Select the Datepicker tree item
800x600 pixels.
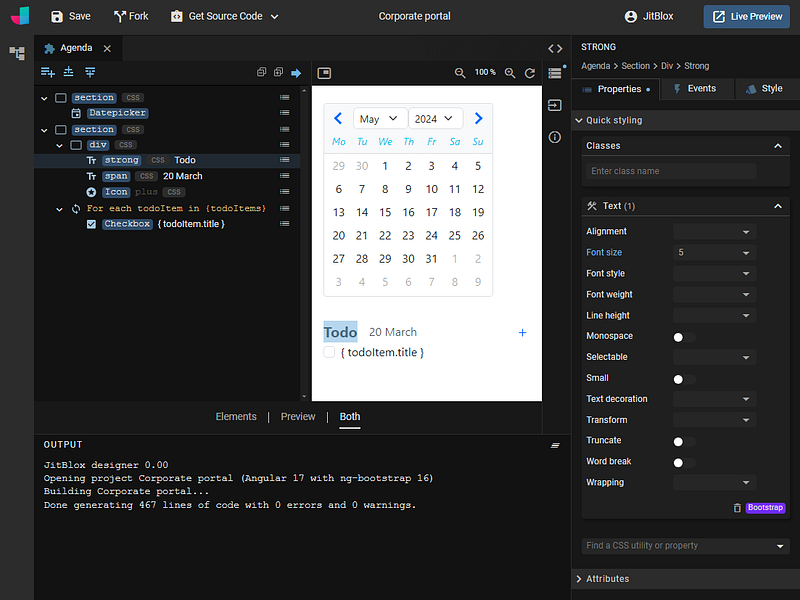[x=116, y=113]
